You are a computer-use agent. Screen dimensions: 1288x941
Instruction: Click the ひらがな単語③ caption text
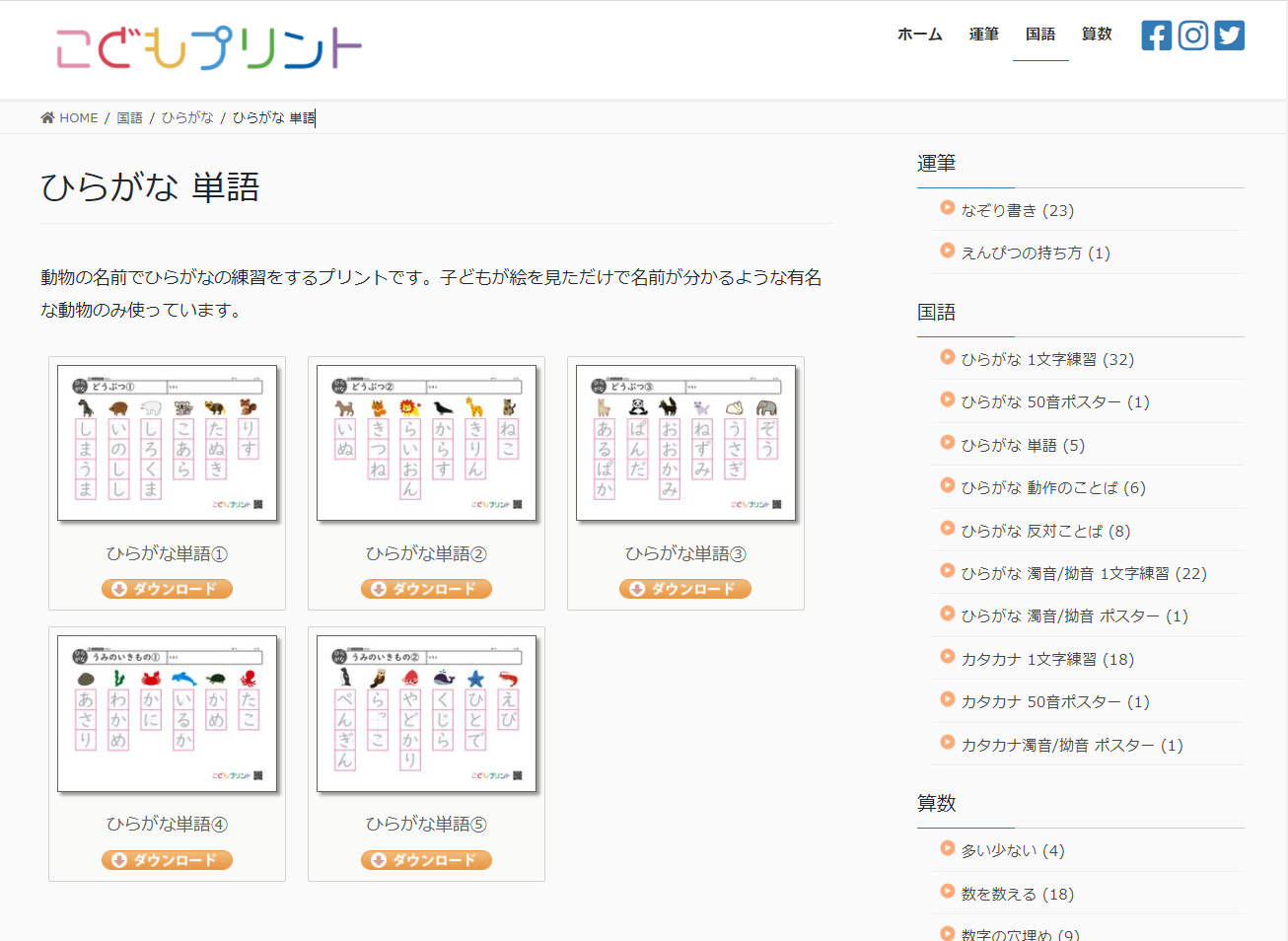(x=685, y=553)
